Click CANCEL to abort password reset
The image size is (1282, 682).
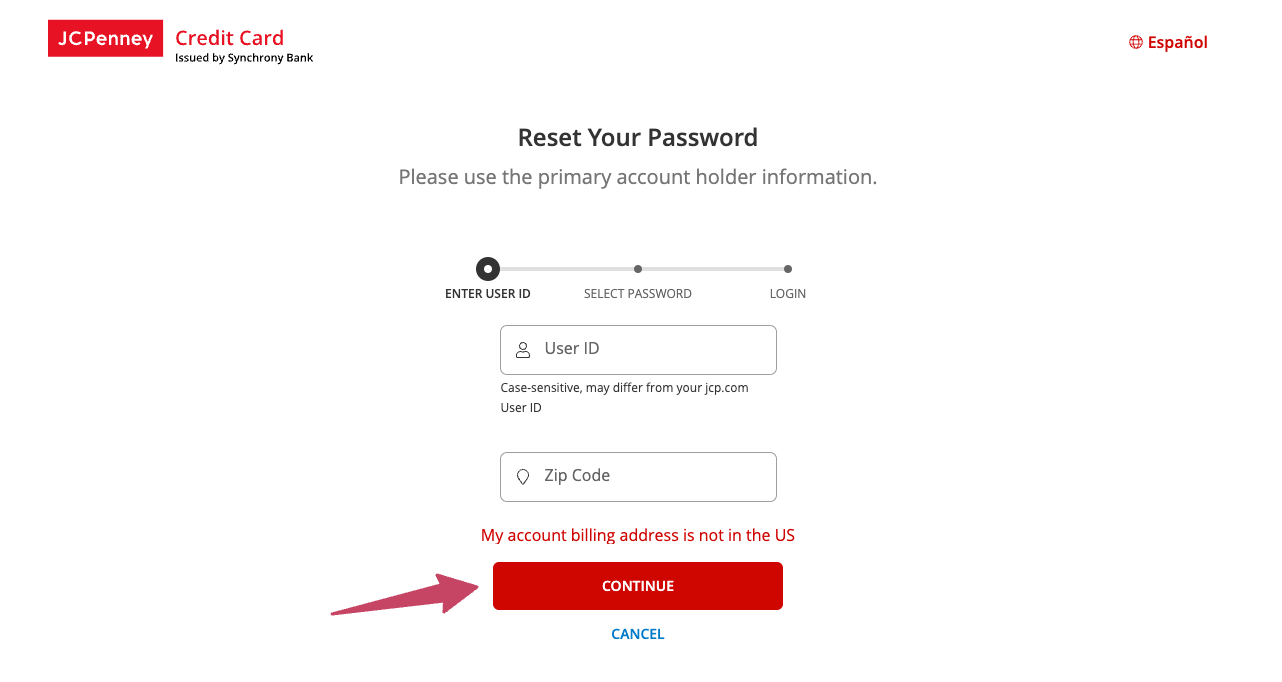pyautogui.click(x=638, y=633)
